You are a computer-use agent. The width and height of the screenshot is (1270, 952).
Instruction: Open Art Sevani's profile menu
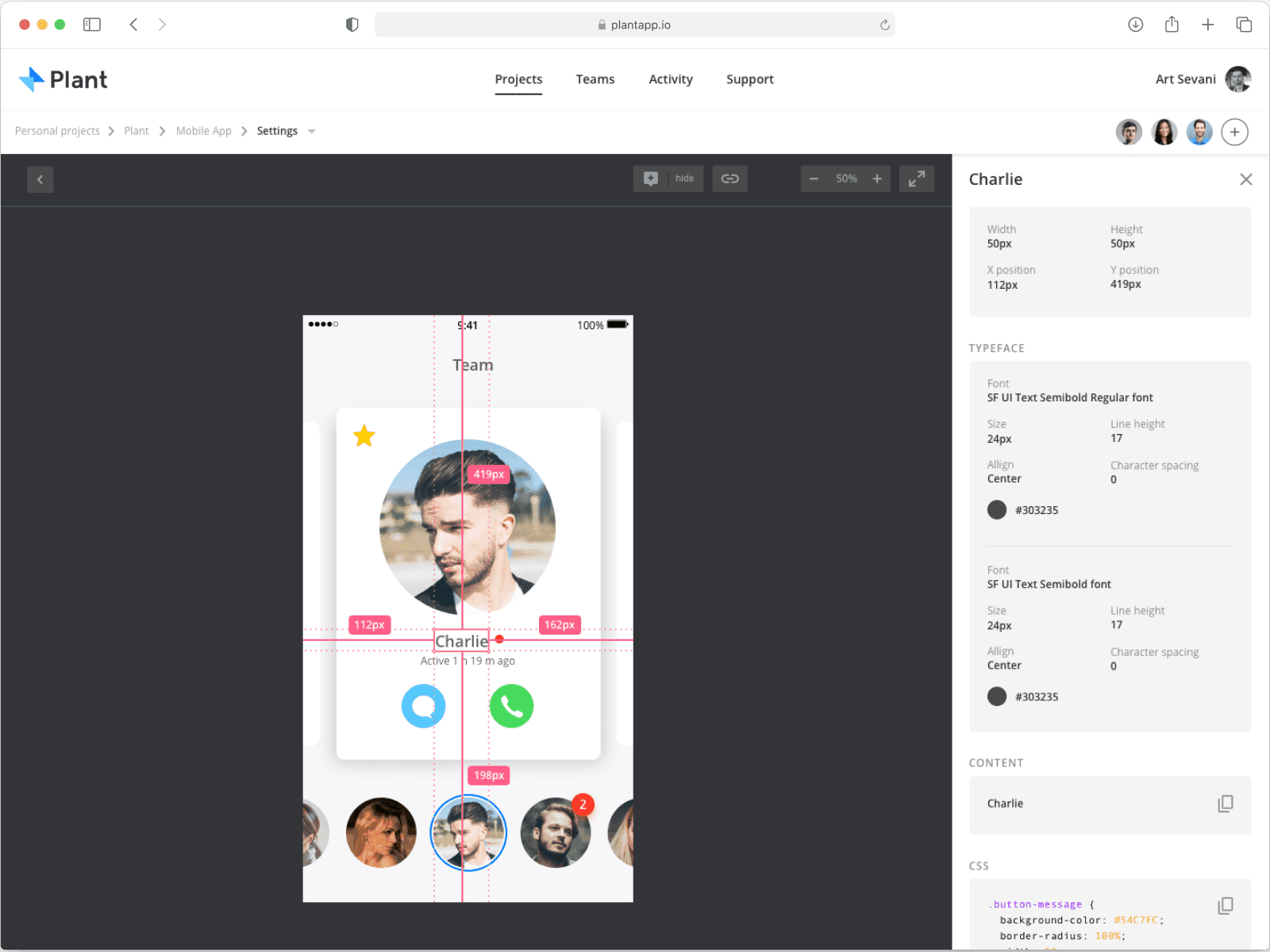coord(1203,79)
